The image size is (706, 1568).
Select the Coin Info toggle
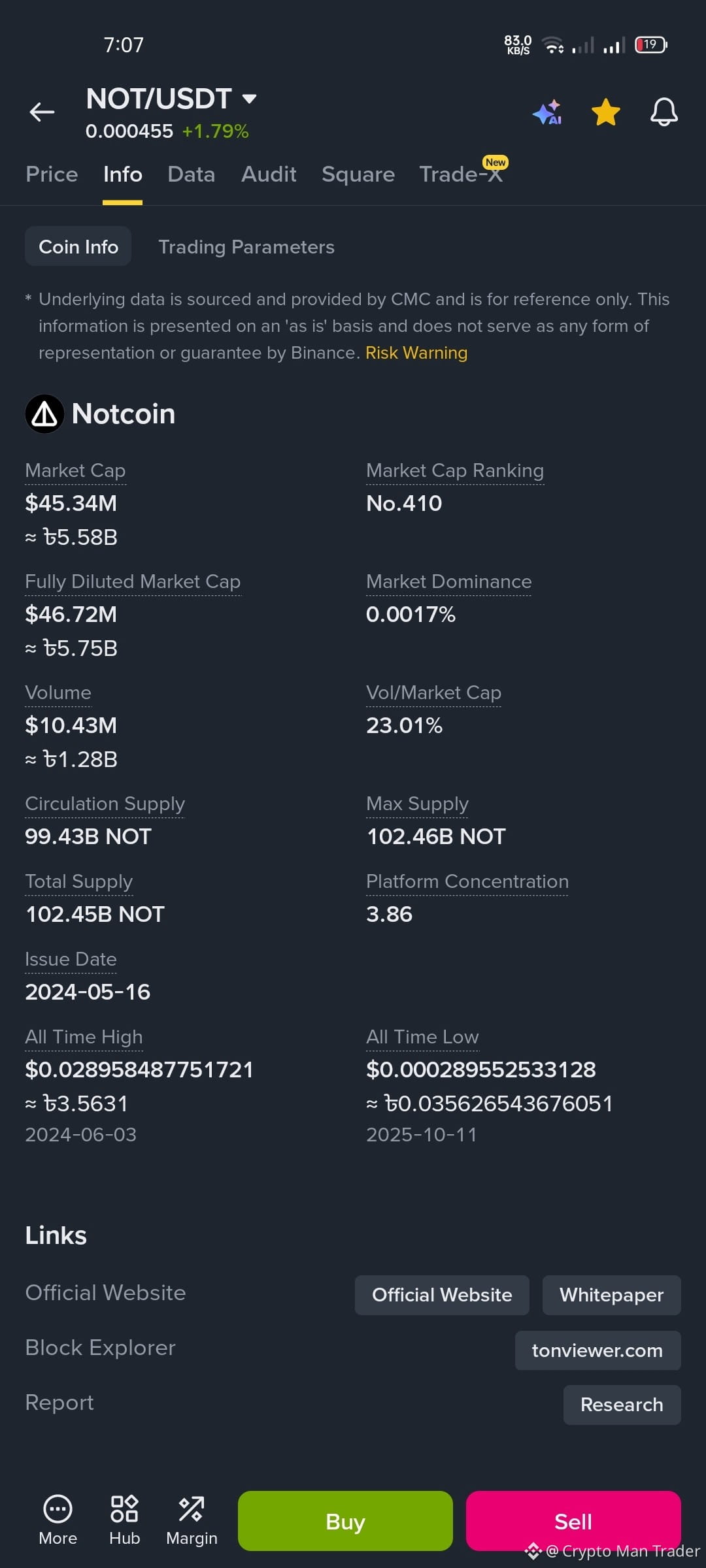pyautogui.click(x=78, y=246)
